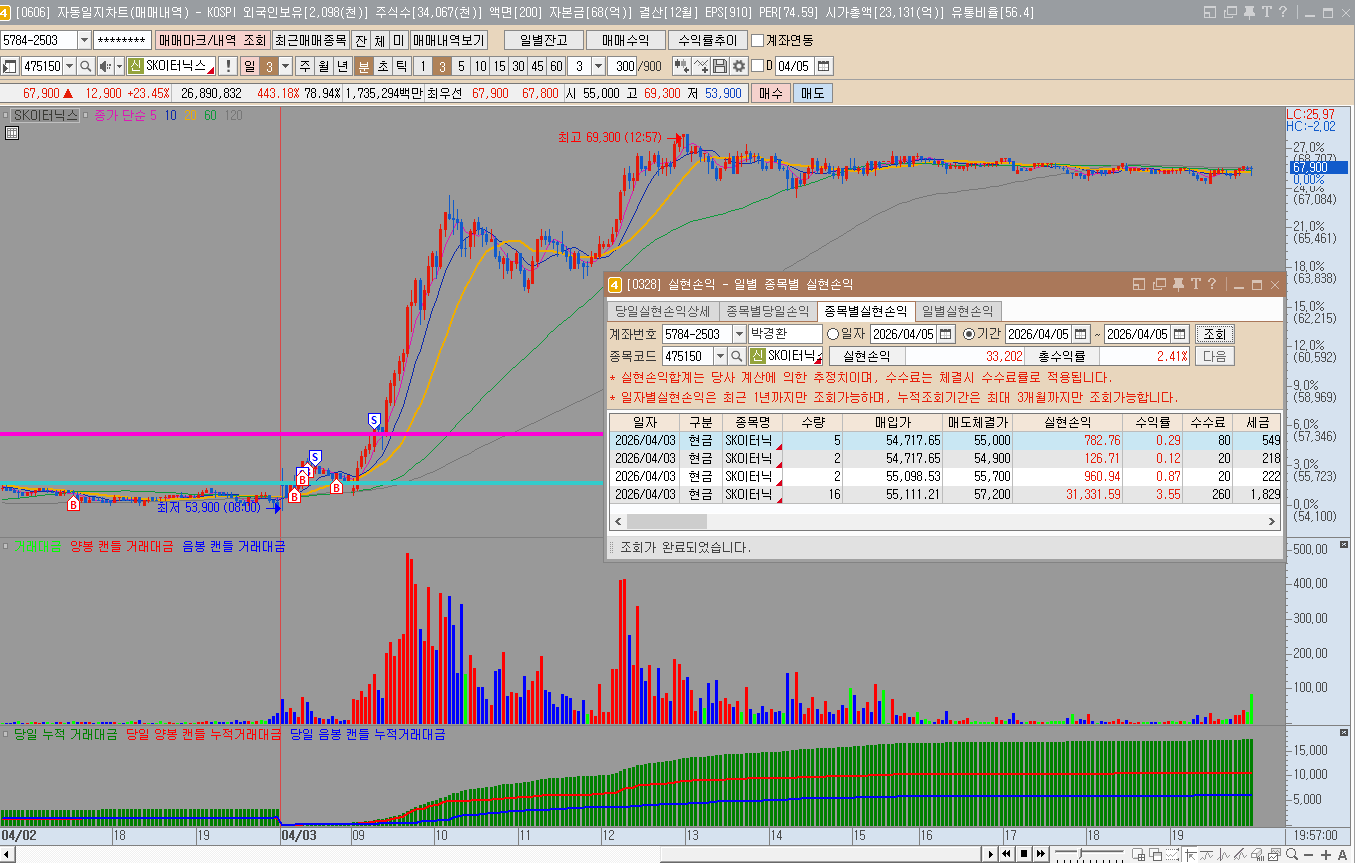Open 매매수익 view
Screen dimensions: 1355x863
(x=625, y=40)
